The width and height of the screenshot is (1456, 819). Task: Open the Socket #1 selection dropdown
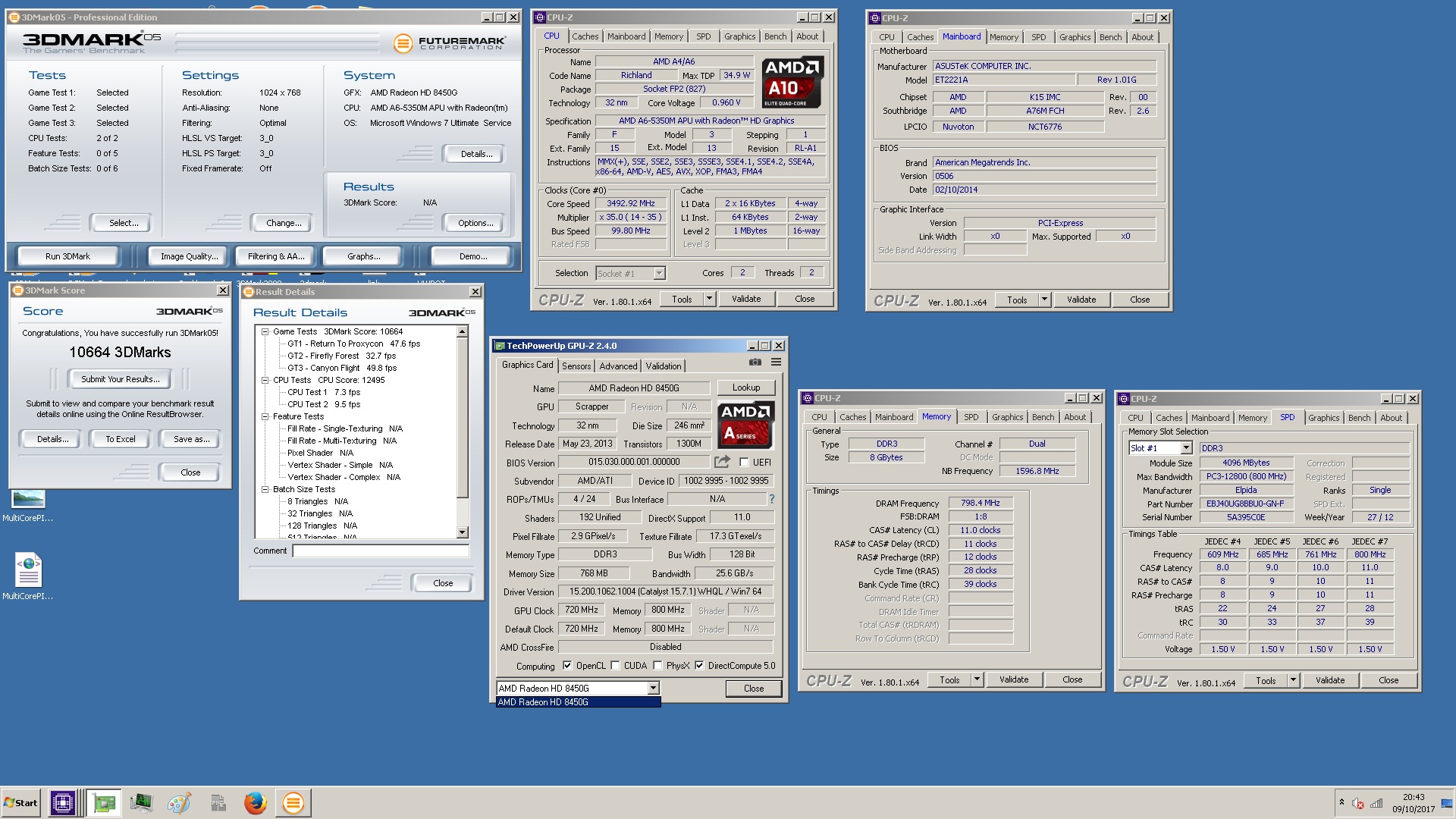(x=659, y=273)
